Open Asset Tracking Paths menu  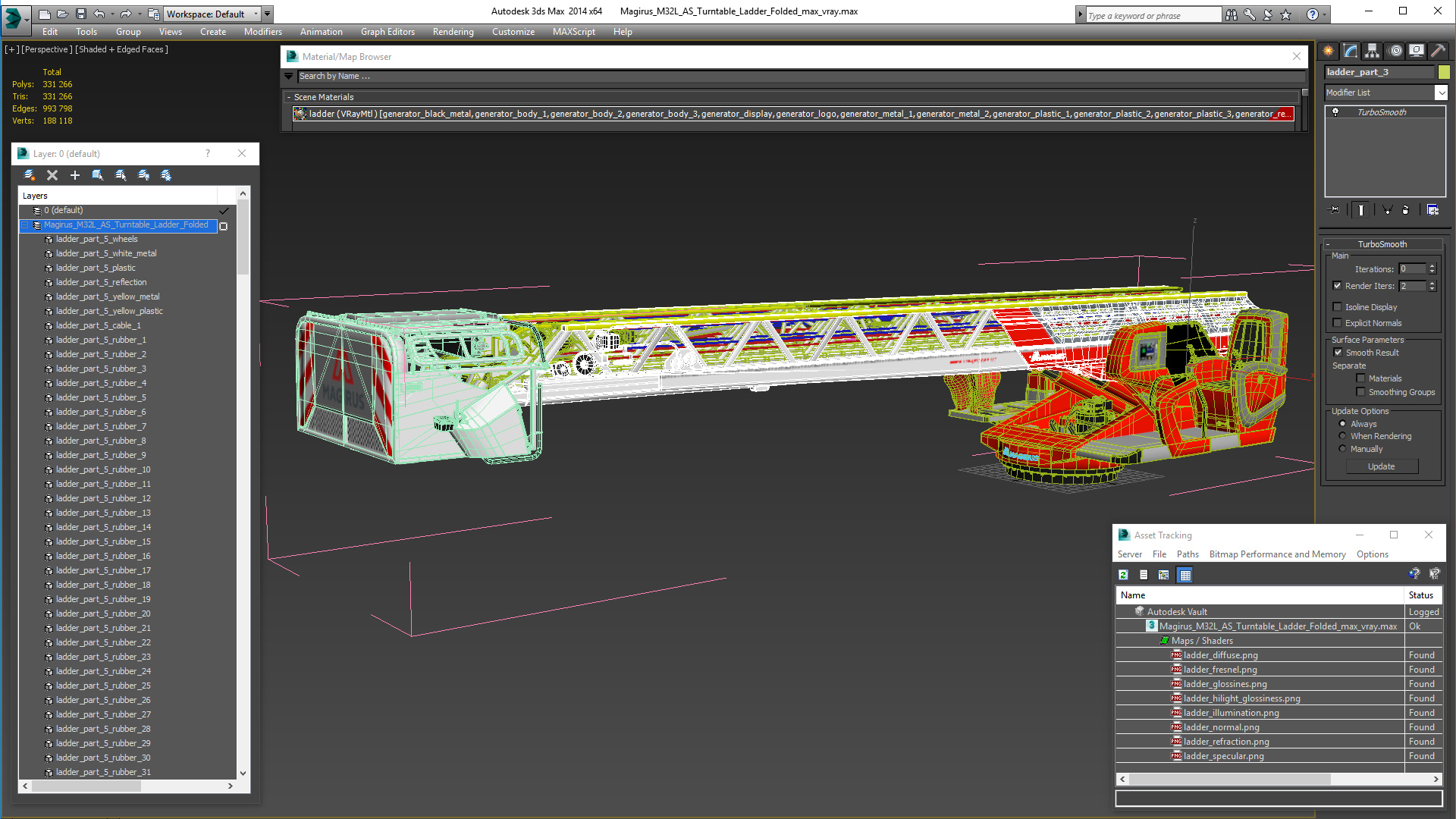(x=1188, y=554)
